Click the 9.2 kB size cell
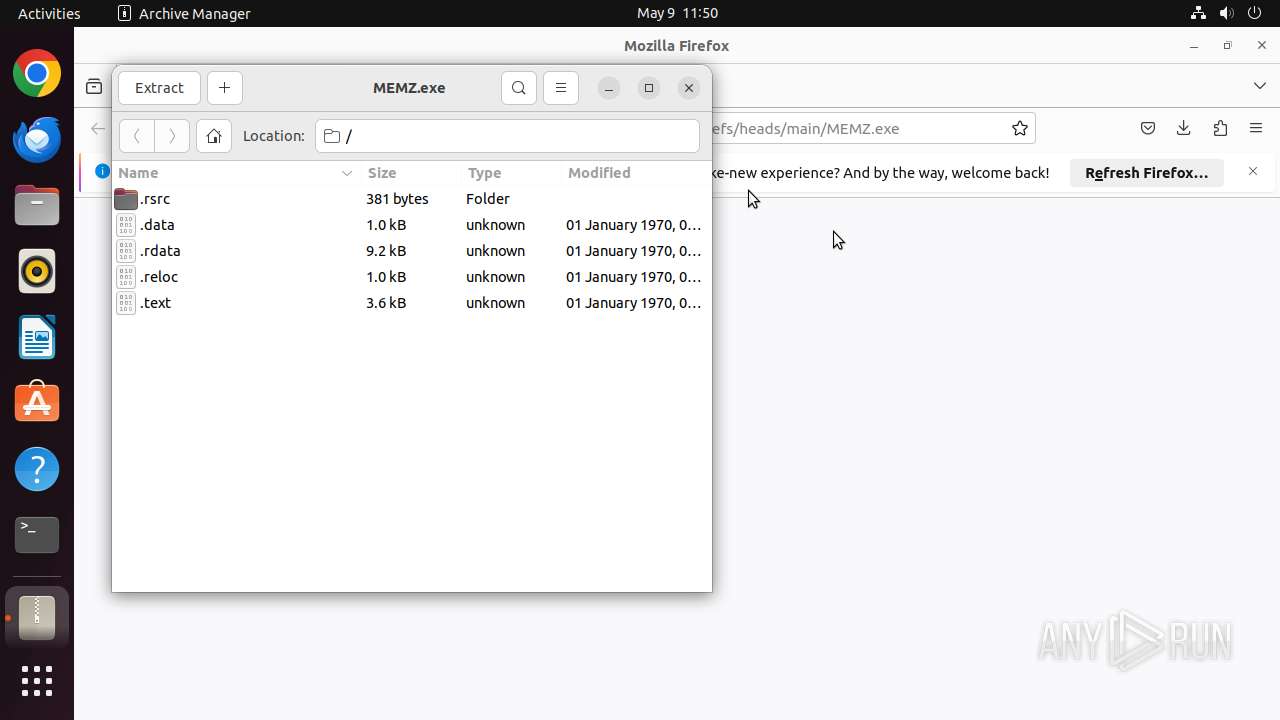Viewport: 1280px width, 720px height. click(x=386, y=251)
